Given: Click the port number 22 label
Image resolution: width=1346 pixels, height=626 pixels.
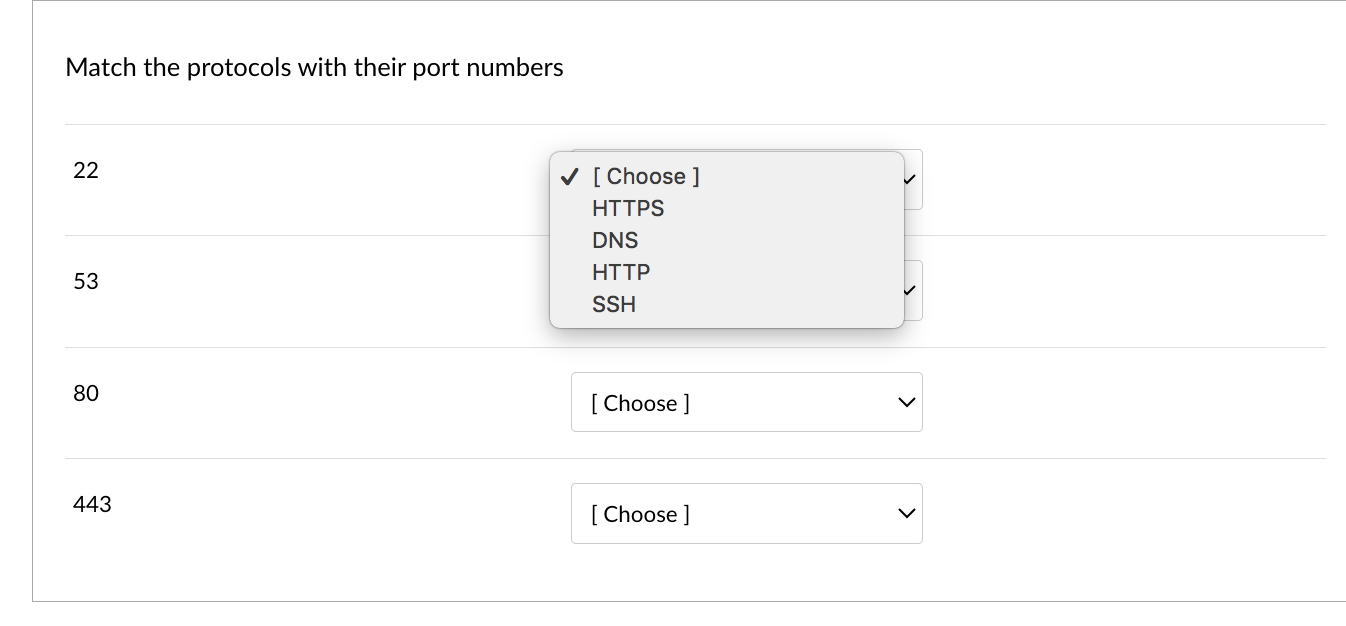Looking at the screenshot, I should 85,170.
